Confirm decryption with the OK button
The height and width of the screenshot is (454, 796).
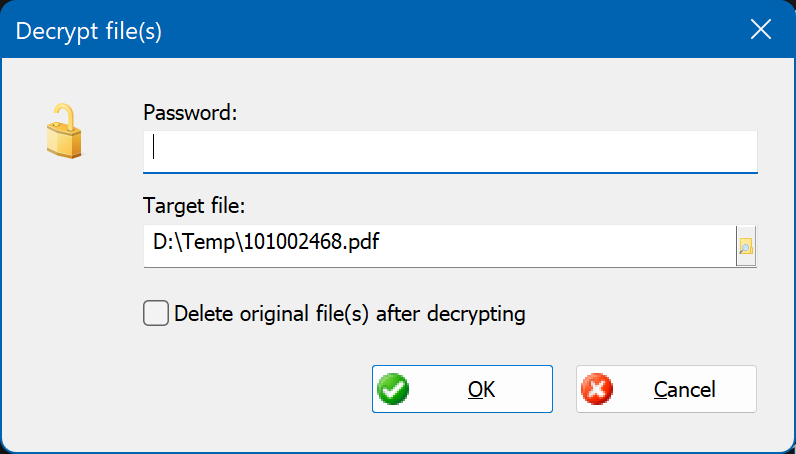(462, 389)
